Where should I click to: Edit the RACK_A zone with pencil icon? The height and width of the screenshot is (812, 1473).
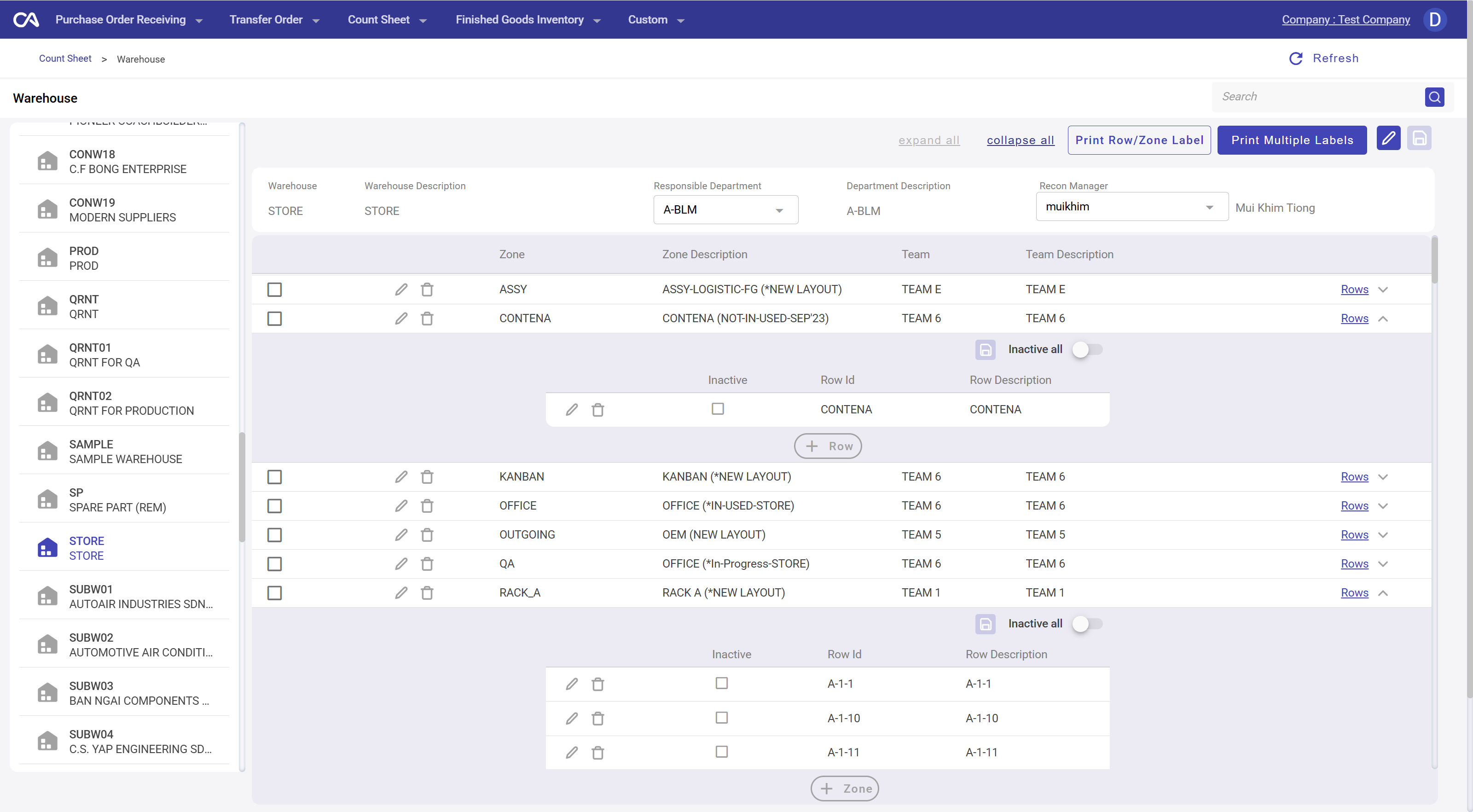tap(401, 593)
